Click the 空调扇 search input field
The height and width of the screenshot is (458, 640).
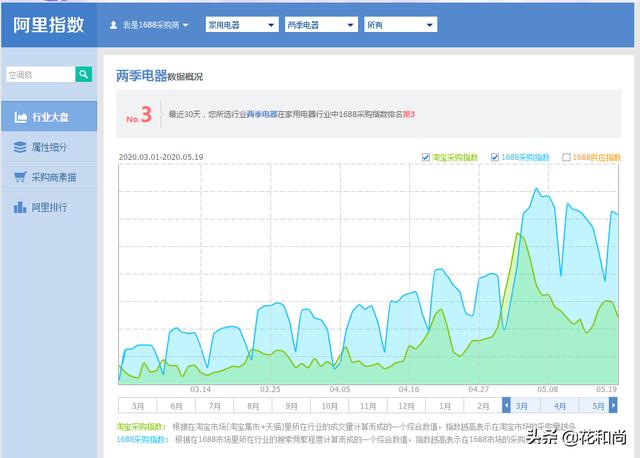tap(41, 74)
